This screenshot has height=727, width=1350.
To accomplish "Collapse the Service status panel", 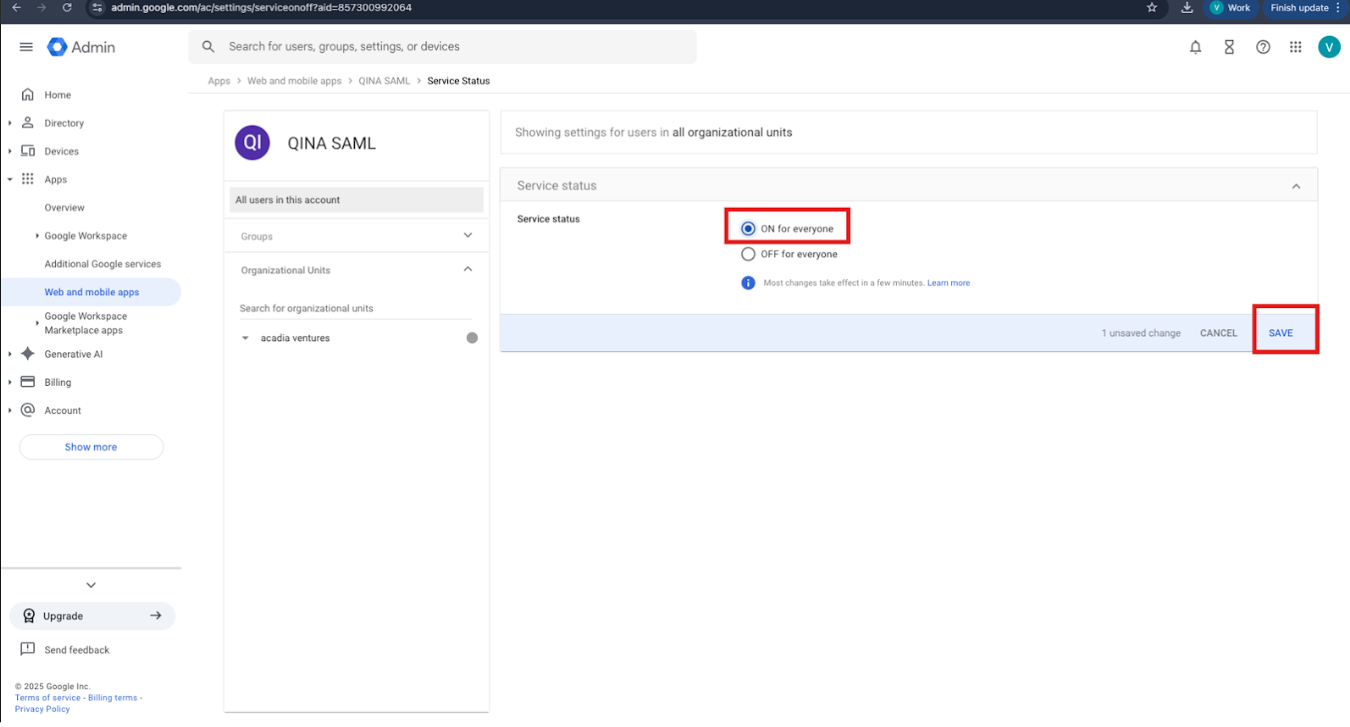I will (1296, 186).
